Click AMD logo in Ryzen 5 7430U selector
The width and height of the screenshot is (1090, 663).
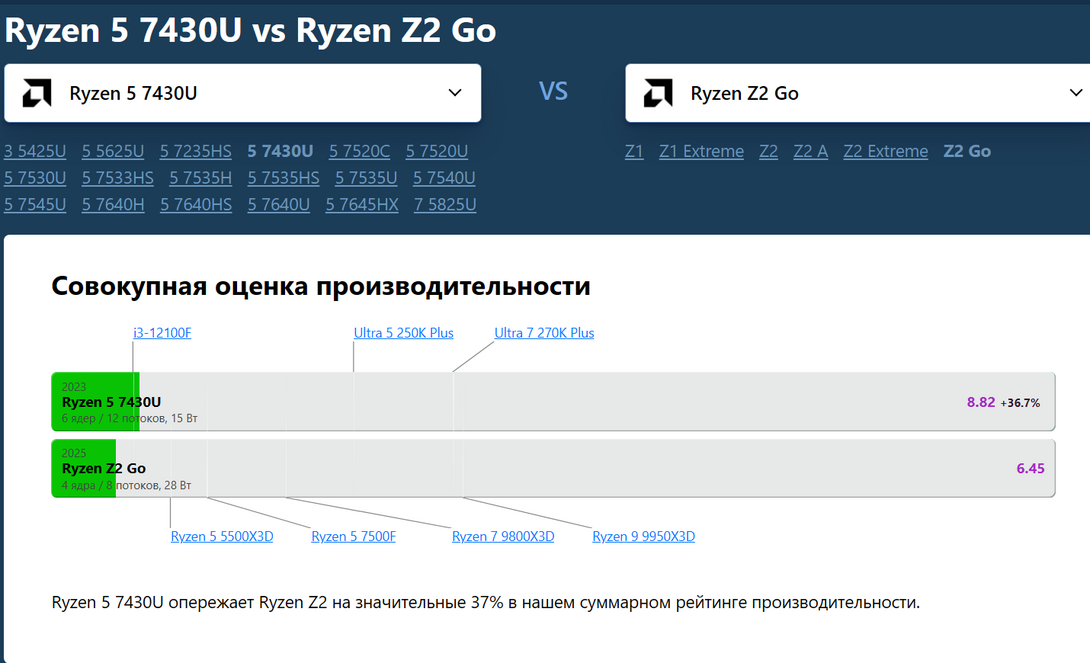tap(37, 93)
